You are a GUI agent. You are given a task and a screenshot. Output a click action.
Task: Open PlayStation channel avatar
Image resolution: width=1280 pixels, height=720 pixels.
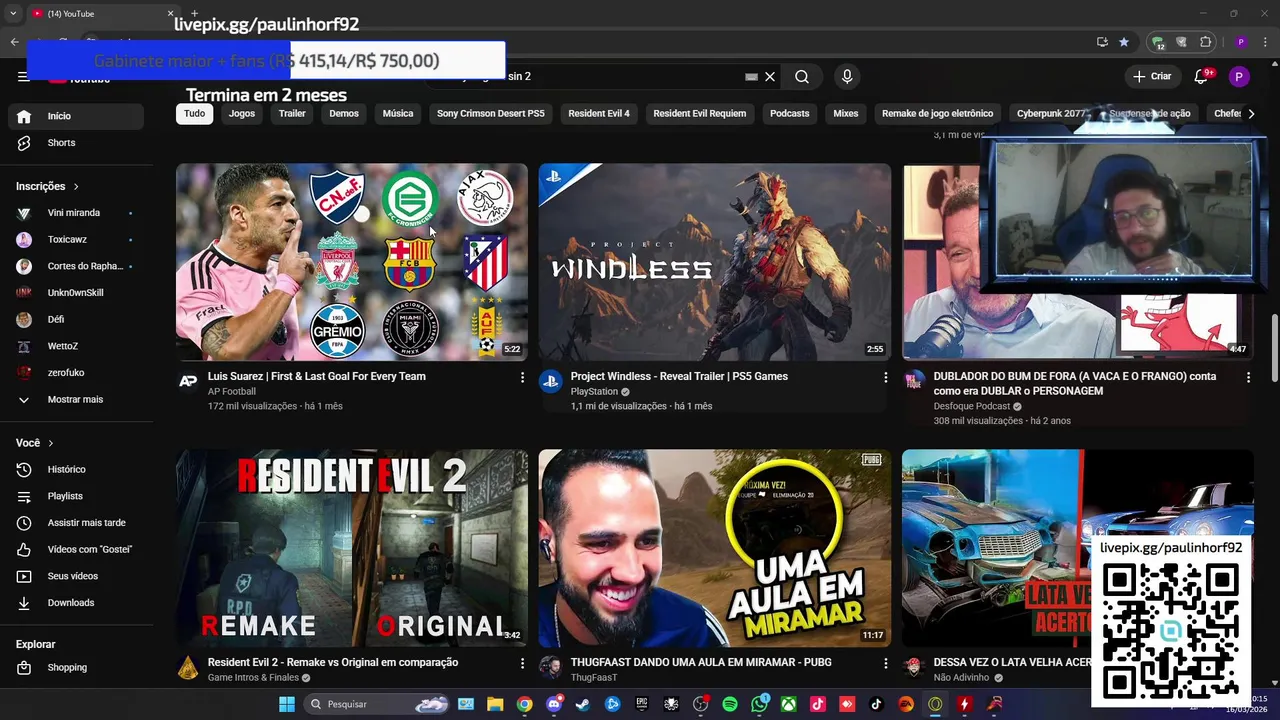click(x=551, y=381)
